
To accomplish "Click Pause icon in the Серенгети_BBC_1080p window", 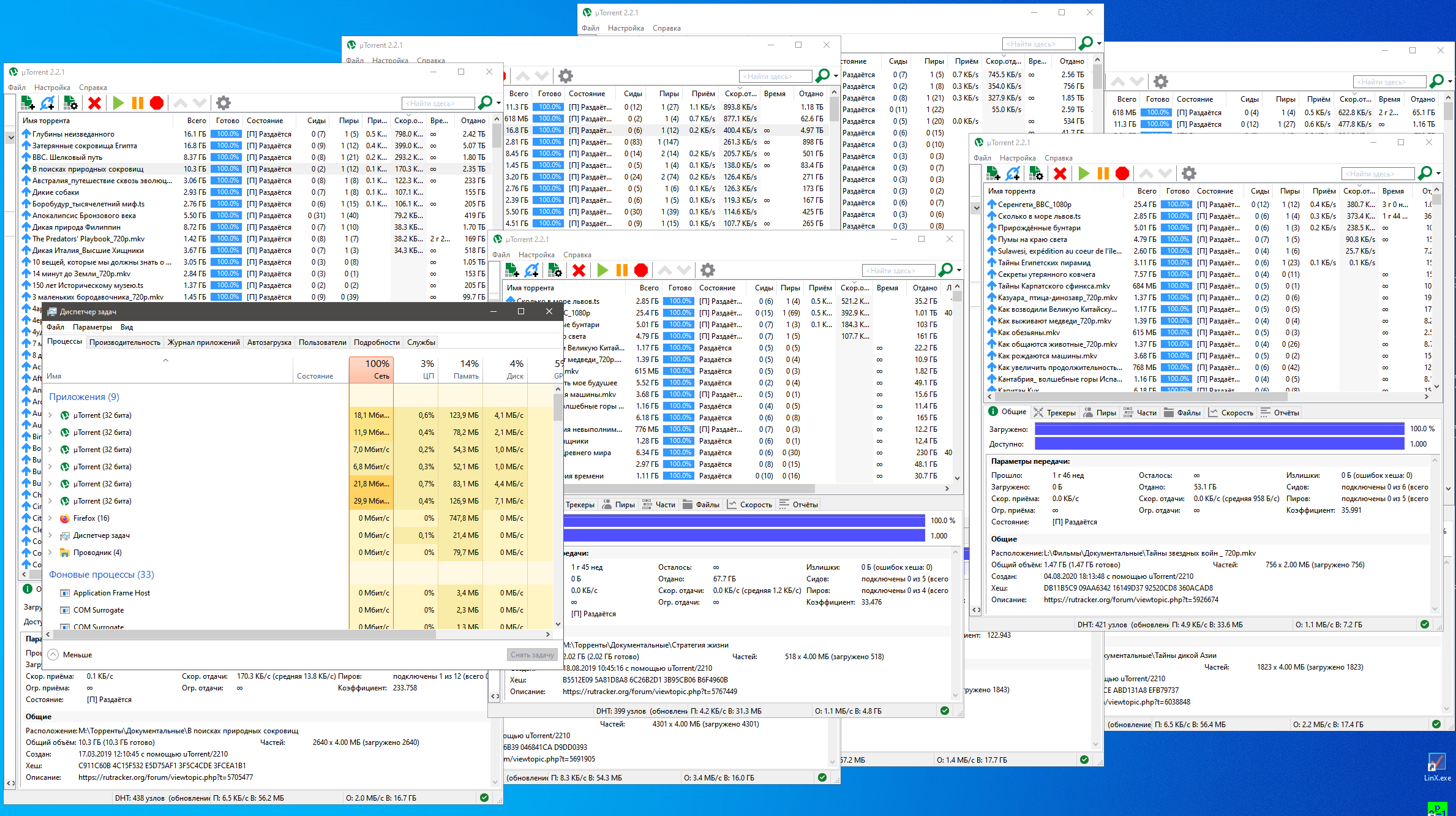I will [1103, 173].
